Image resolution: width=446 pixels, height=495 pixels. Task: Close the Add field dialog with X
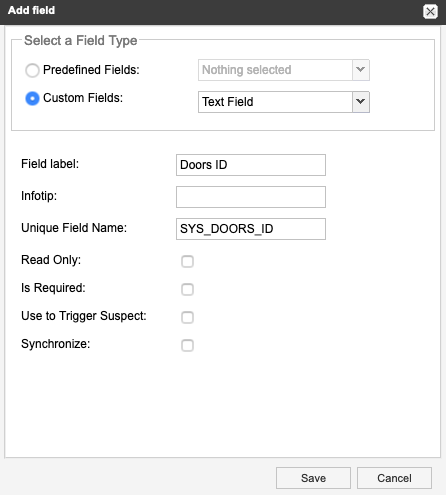tap(430, 12)
